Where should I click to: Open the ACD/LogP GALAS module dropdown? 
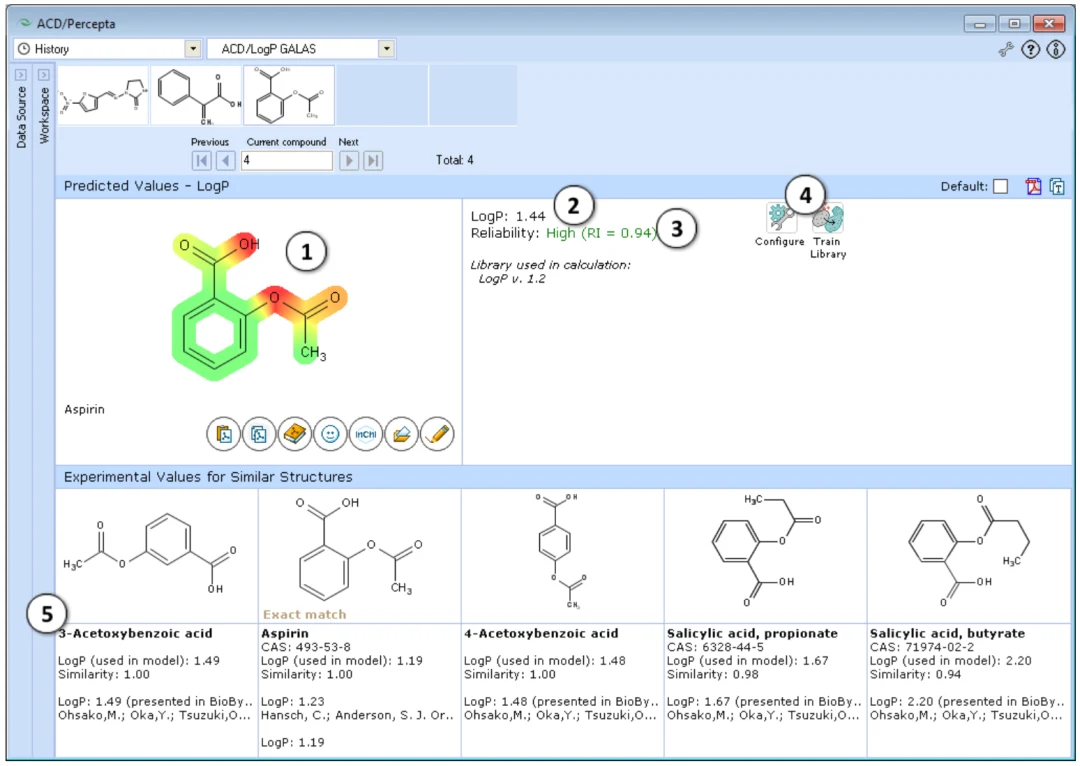pyautogui.click(x=386, y=49)
